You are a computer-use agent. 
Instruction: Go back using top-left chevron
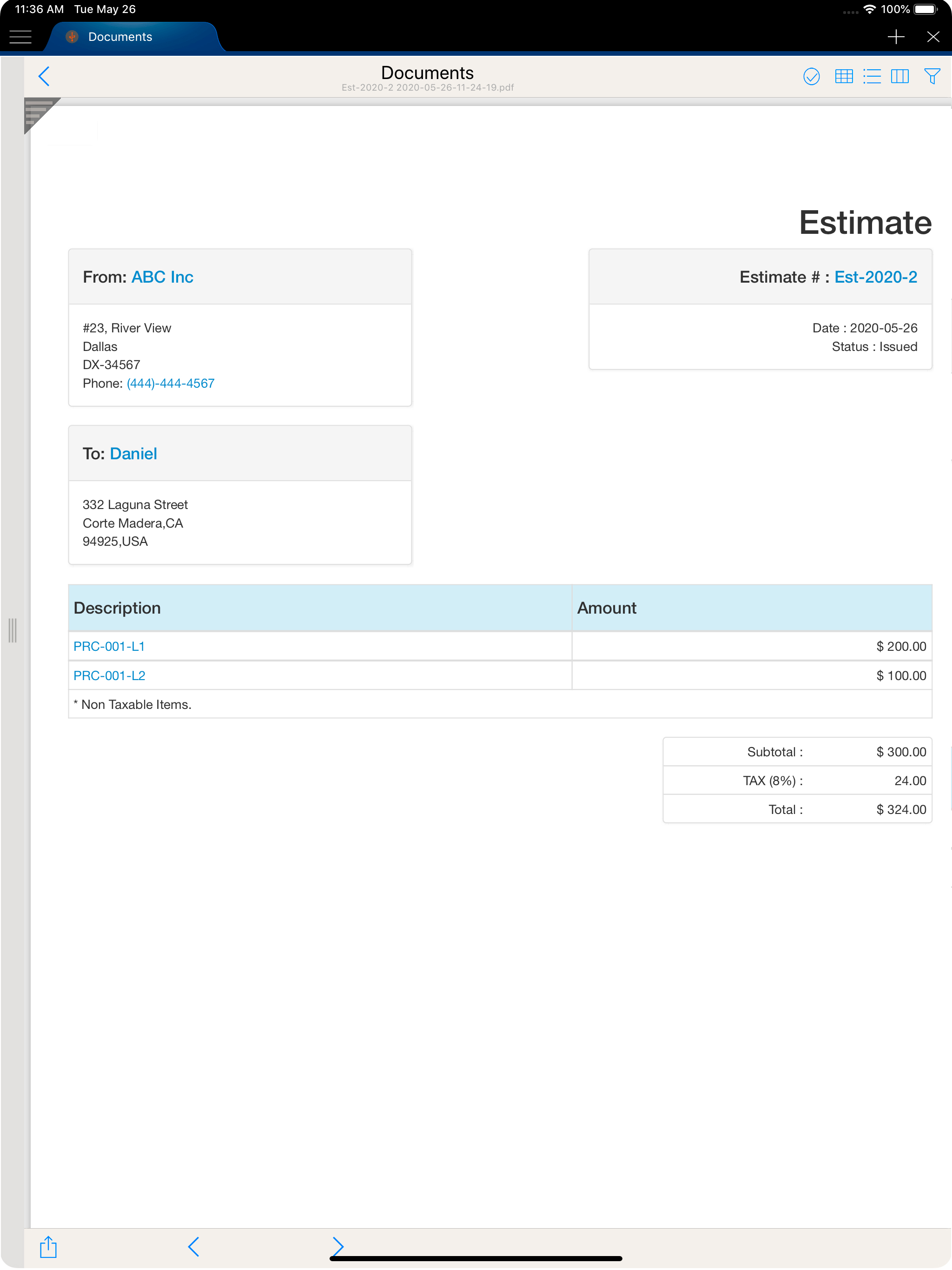click(44, 76)
